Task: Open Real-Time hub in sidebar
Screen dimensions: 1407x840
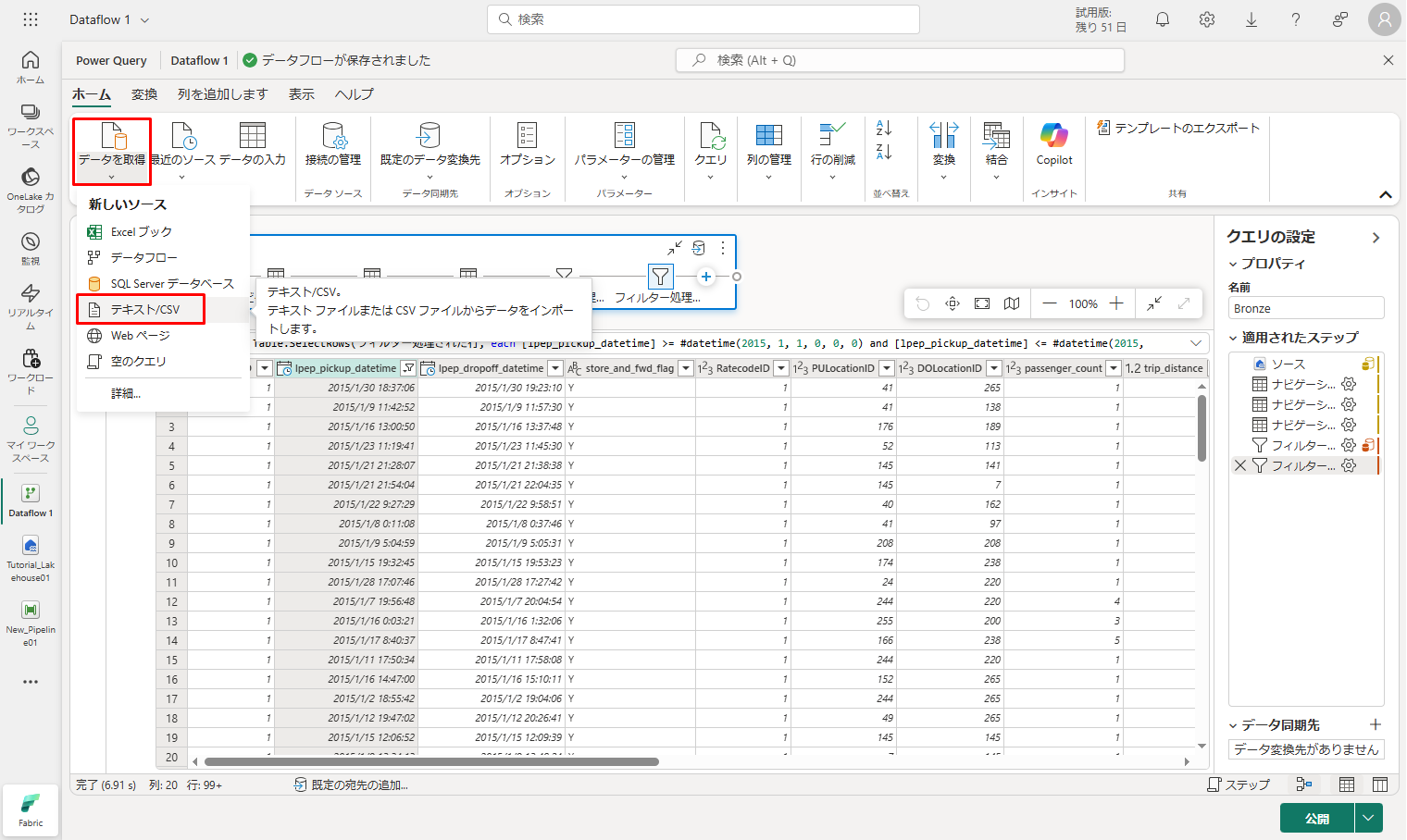Action: point(31,306)
